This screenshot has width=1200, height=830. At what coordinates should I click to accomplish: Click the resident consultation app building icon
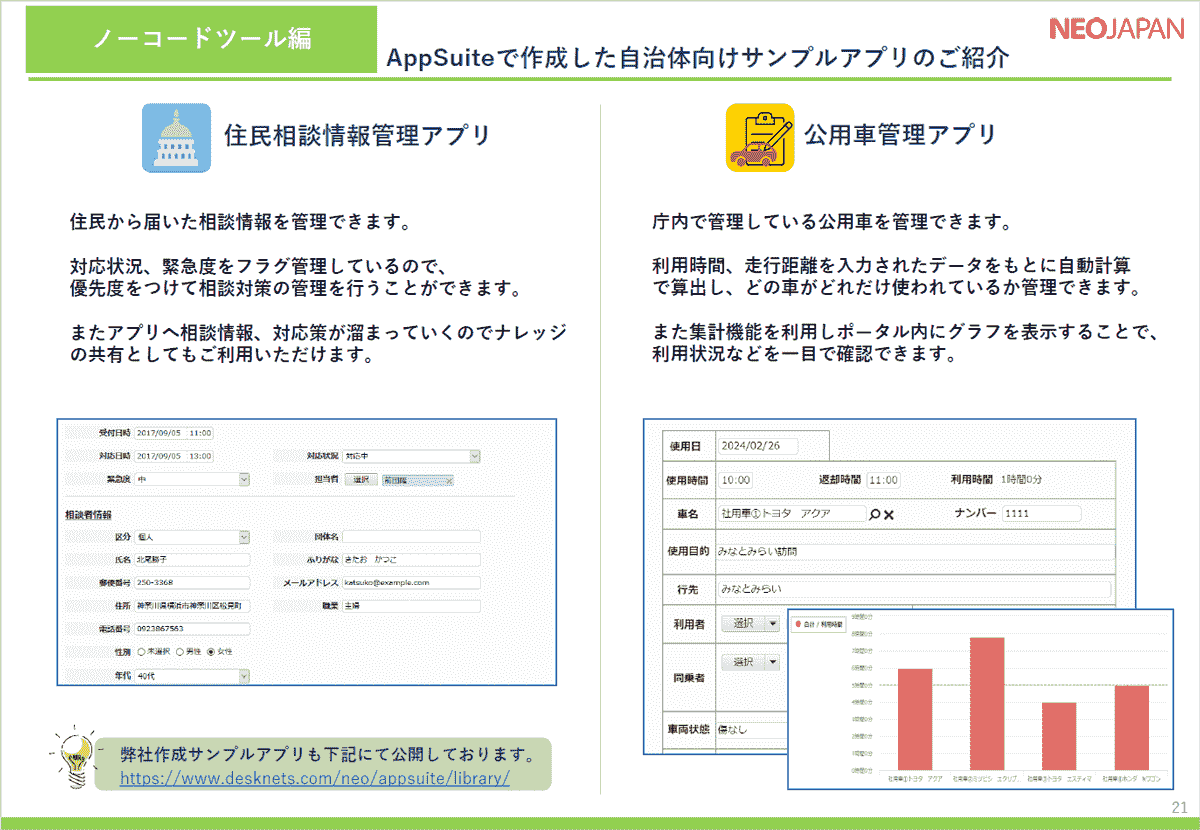point(176,138)
